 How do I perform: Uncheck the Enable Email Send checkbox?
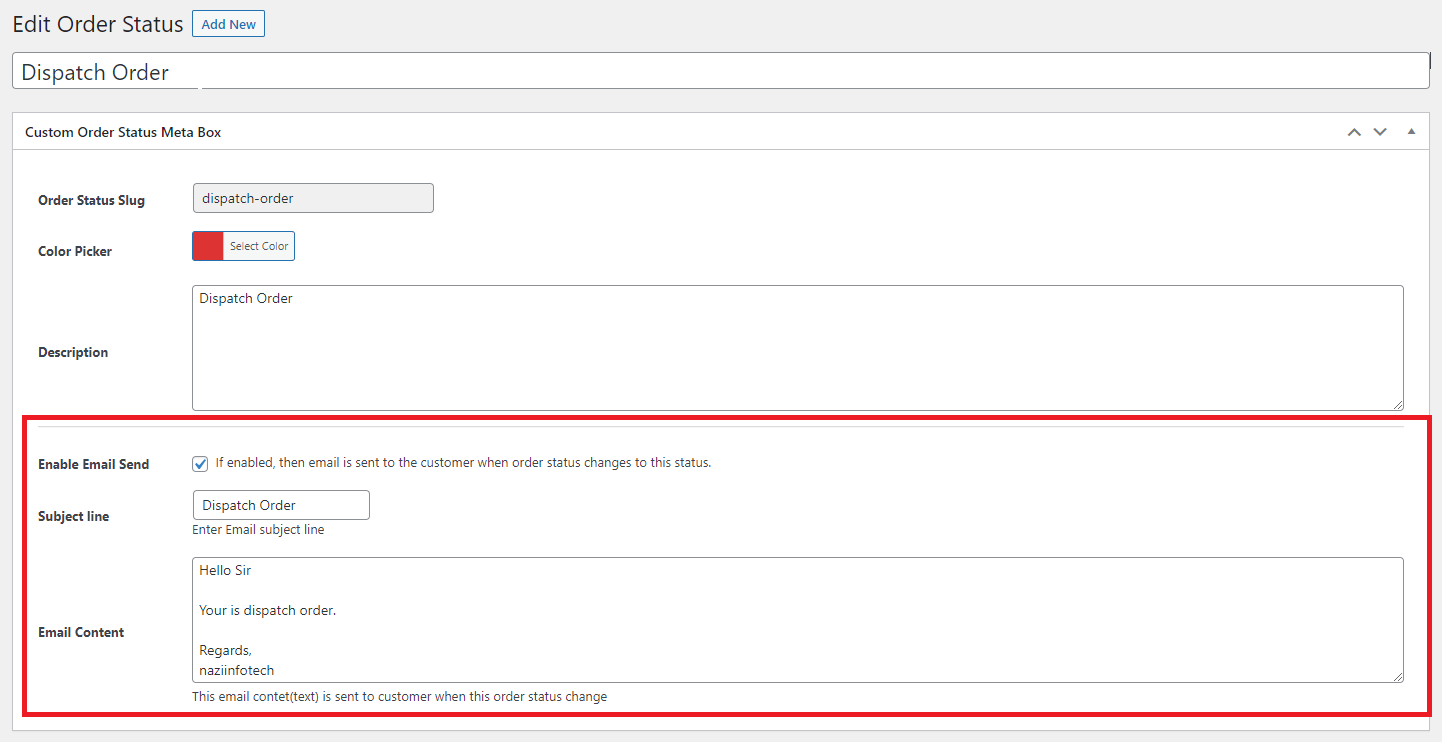click(201, 464)
